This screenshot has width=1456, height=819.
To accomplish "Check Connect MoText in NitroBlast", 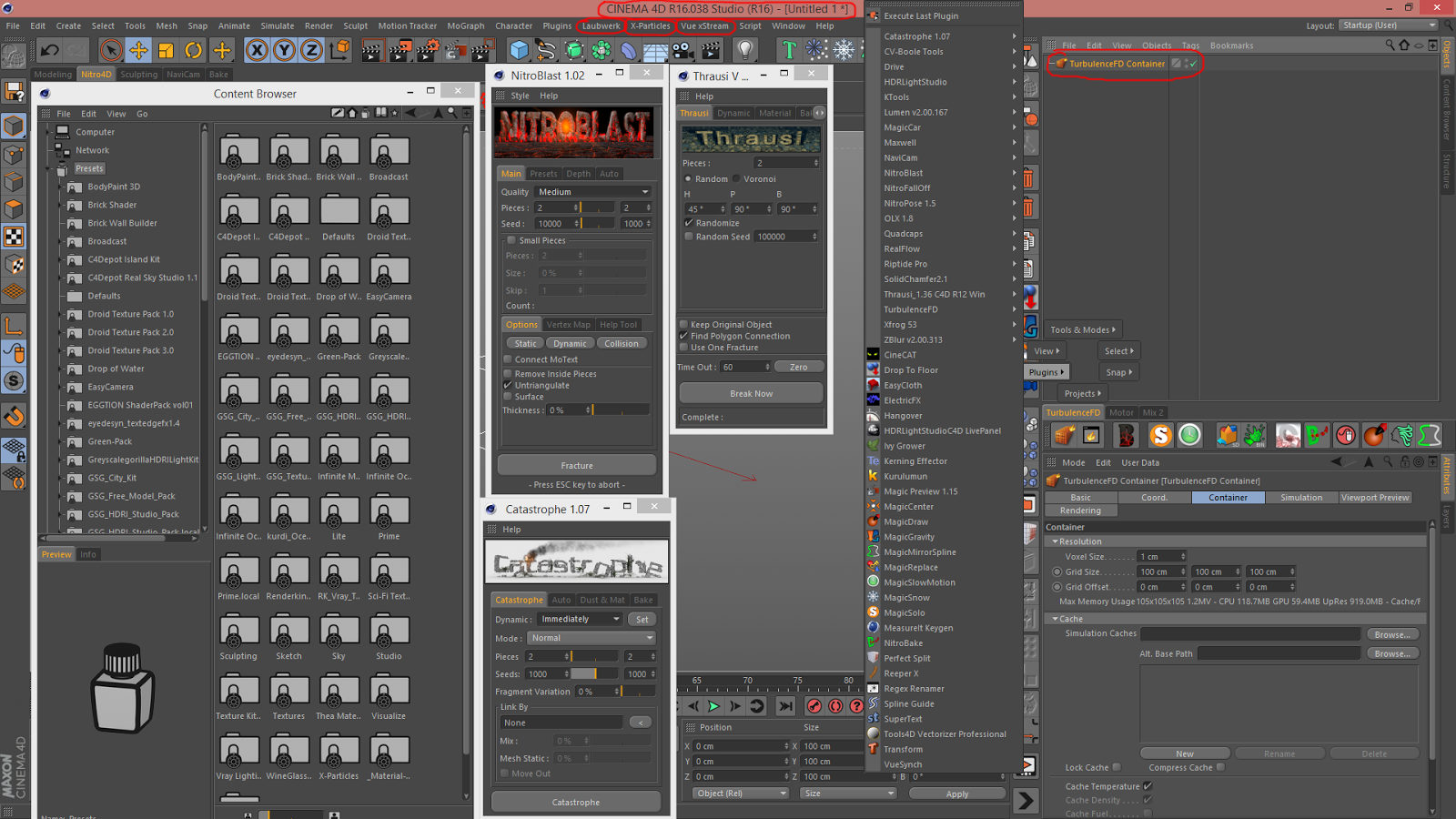I will [508, 359].
